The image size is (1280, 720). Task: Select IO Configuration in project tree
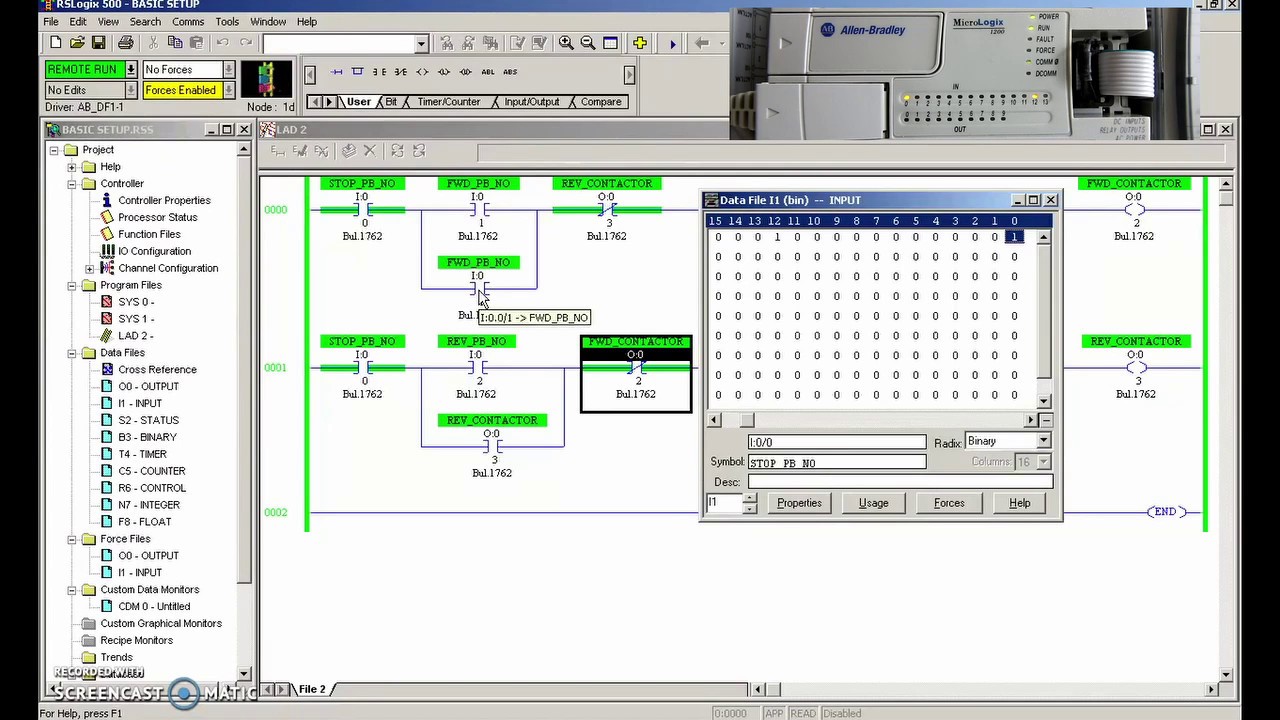[x=154, y=251]
